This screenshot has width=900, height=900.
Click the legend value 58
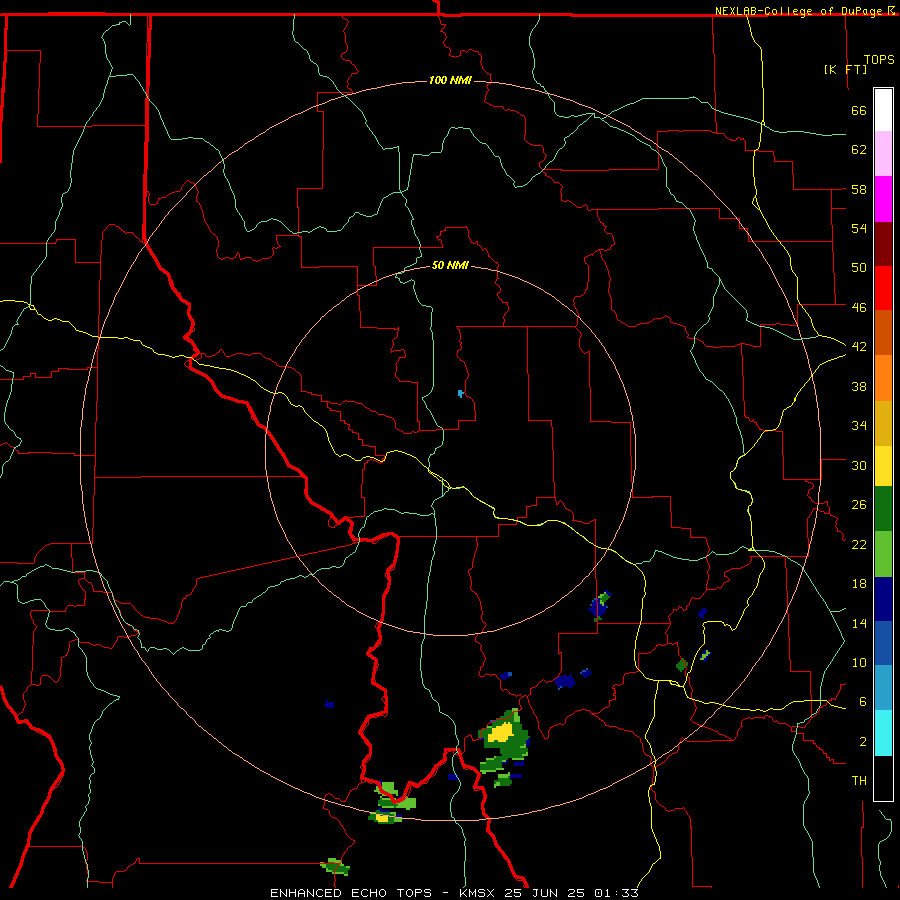[859, 189]
